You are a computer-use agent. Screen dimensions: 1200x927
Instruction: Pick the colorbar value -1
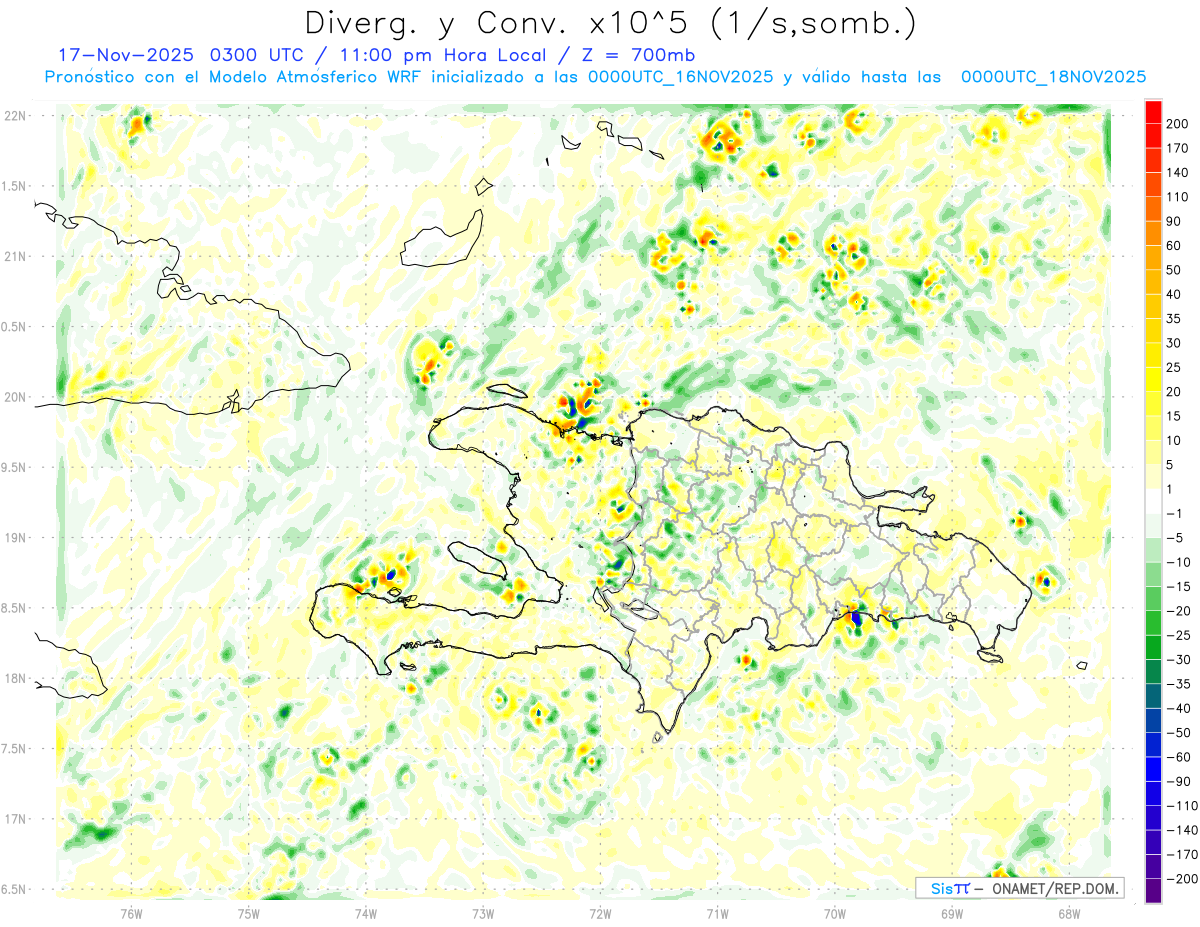point(1173,513)
